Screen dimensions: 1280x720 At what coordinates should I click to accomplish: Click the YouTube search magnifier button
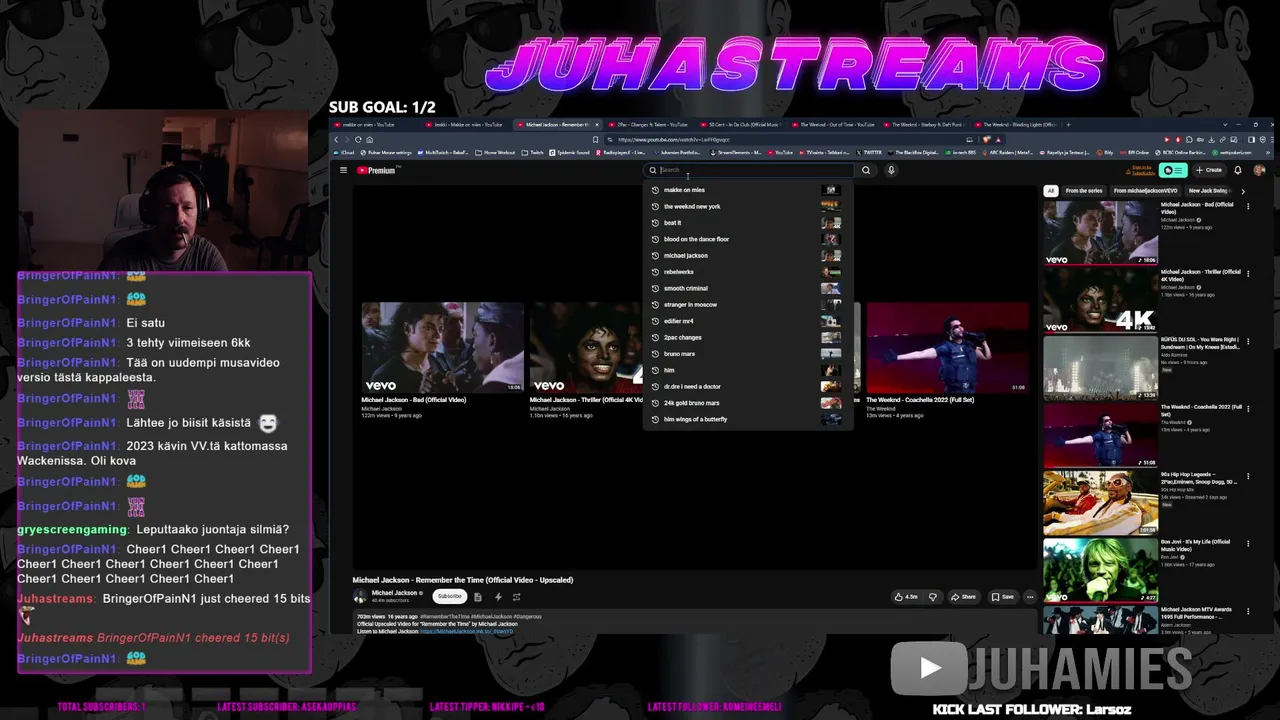[866, 170]
